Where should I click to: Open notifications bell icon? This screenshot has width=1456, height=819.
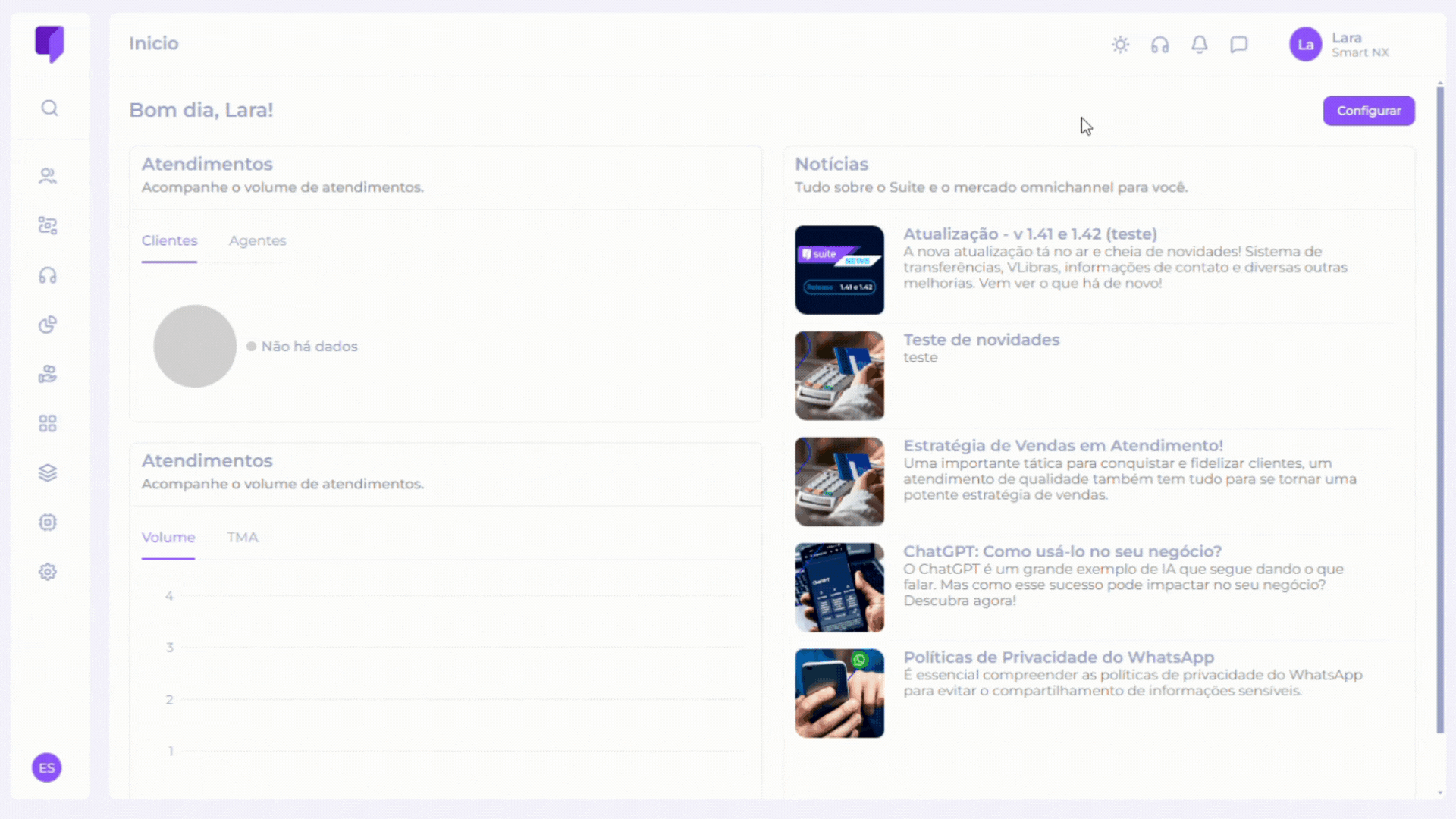1199,45
